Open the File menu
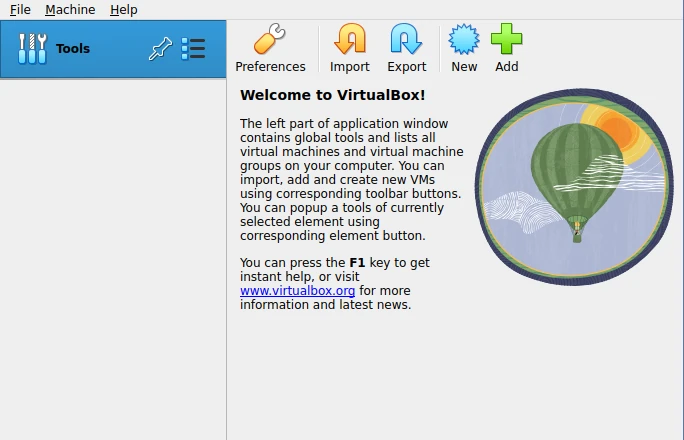684x440 pixels. tap(20, 9)
